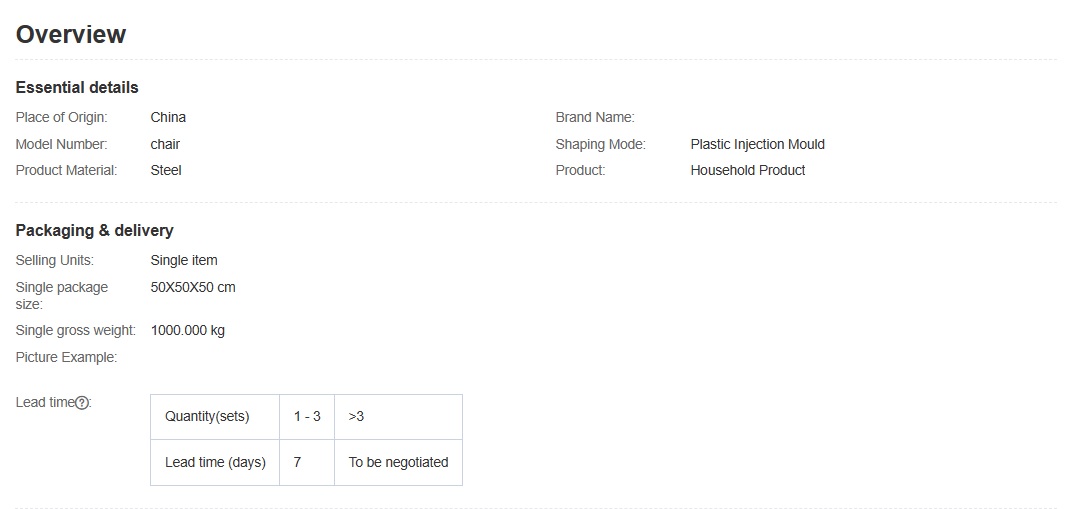Click the Brand Name label
The width and height of the screenshot is (1073, 509).
[x=595, y=117]
